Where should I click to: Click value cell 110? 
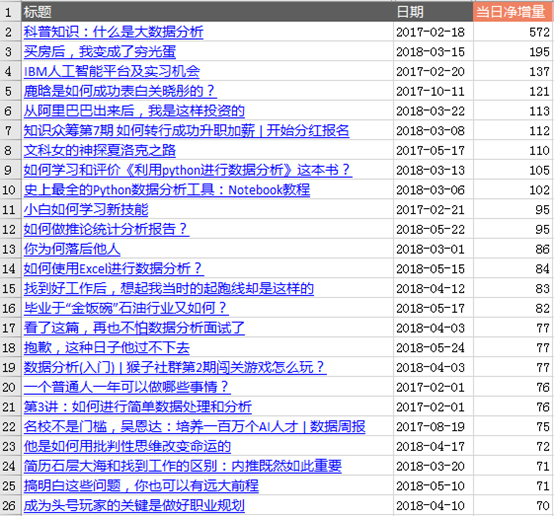pos(513,151)
